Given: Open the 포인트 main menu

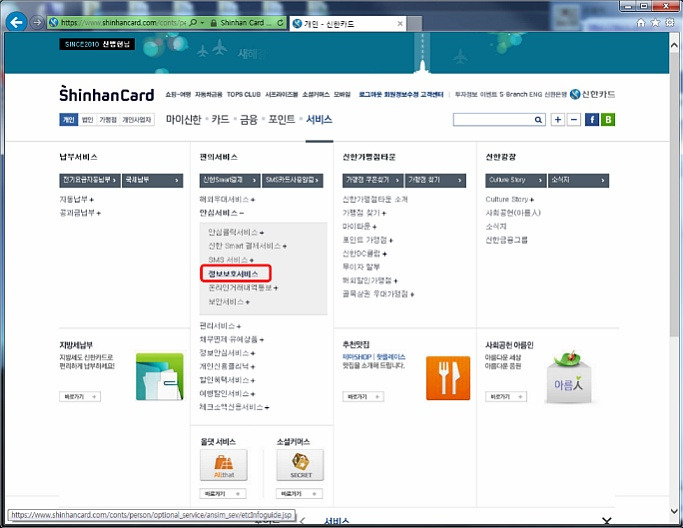Looking at the screenshot, I should pos(281,119).
